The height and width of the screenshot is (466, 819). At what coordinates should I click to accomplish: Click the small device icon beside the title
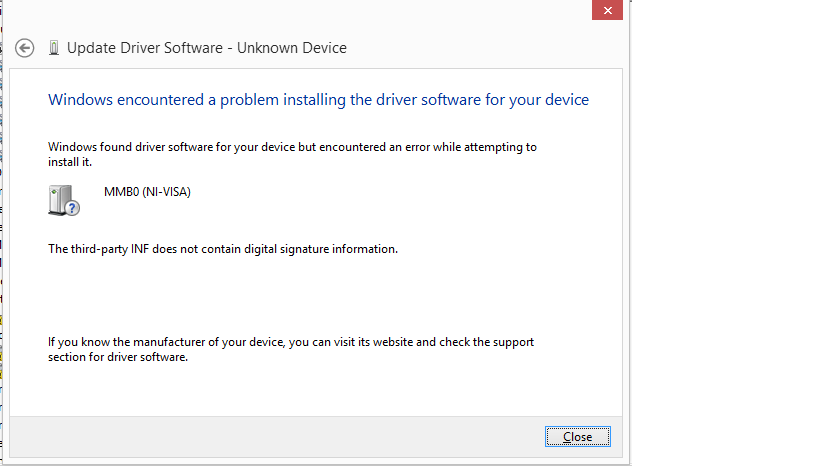click(53, 48)
